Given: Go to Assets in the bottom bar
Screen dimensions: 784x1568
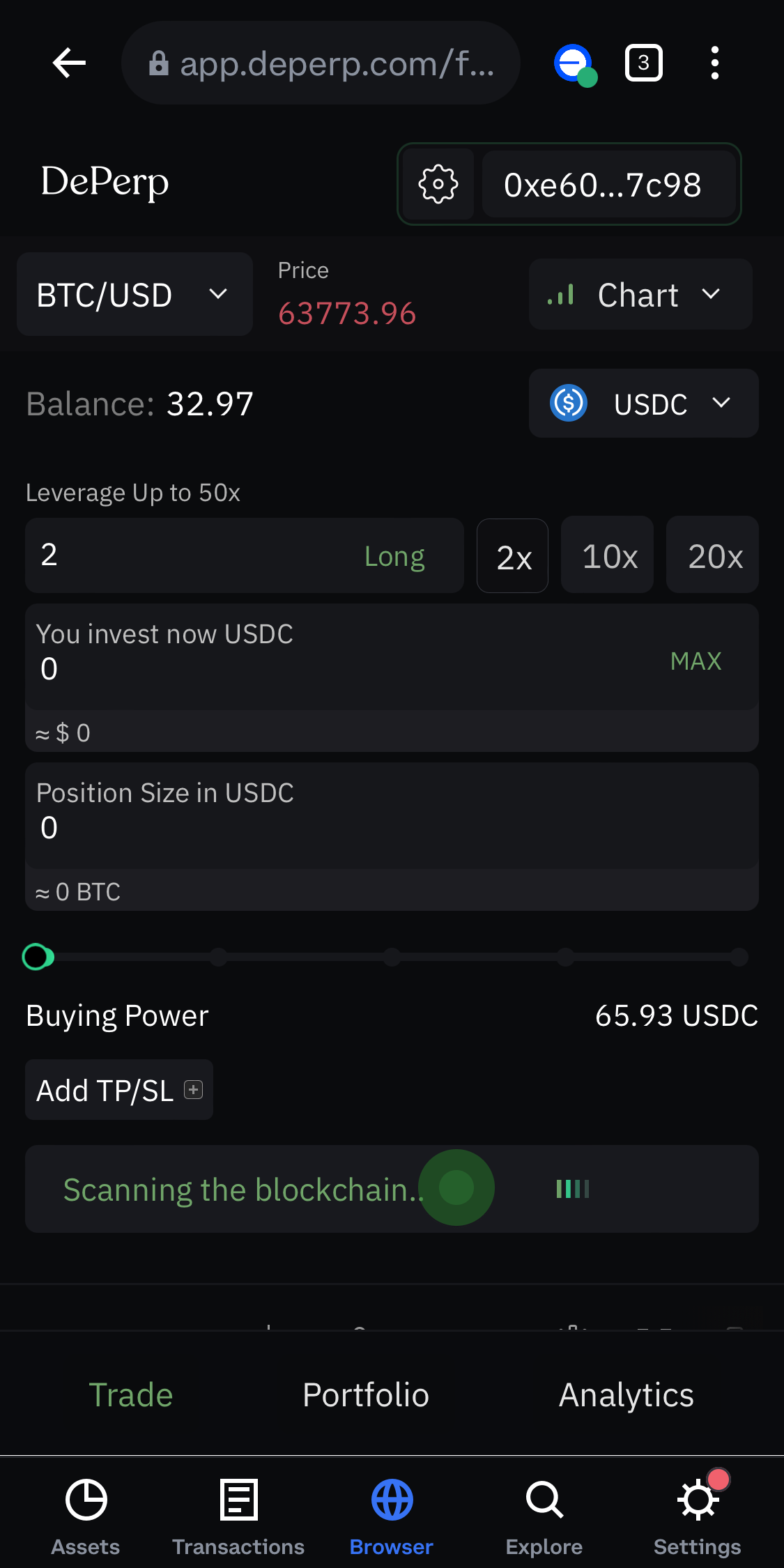Looking at the screenshot, I should tap(86, 1517).
